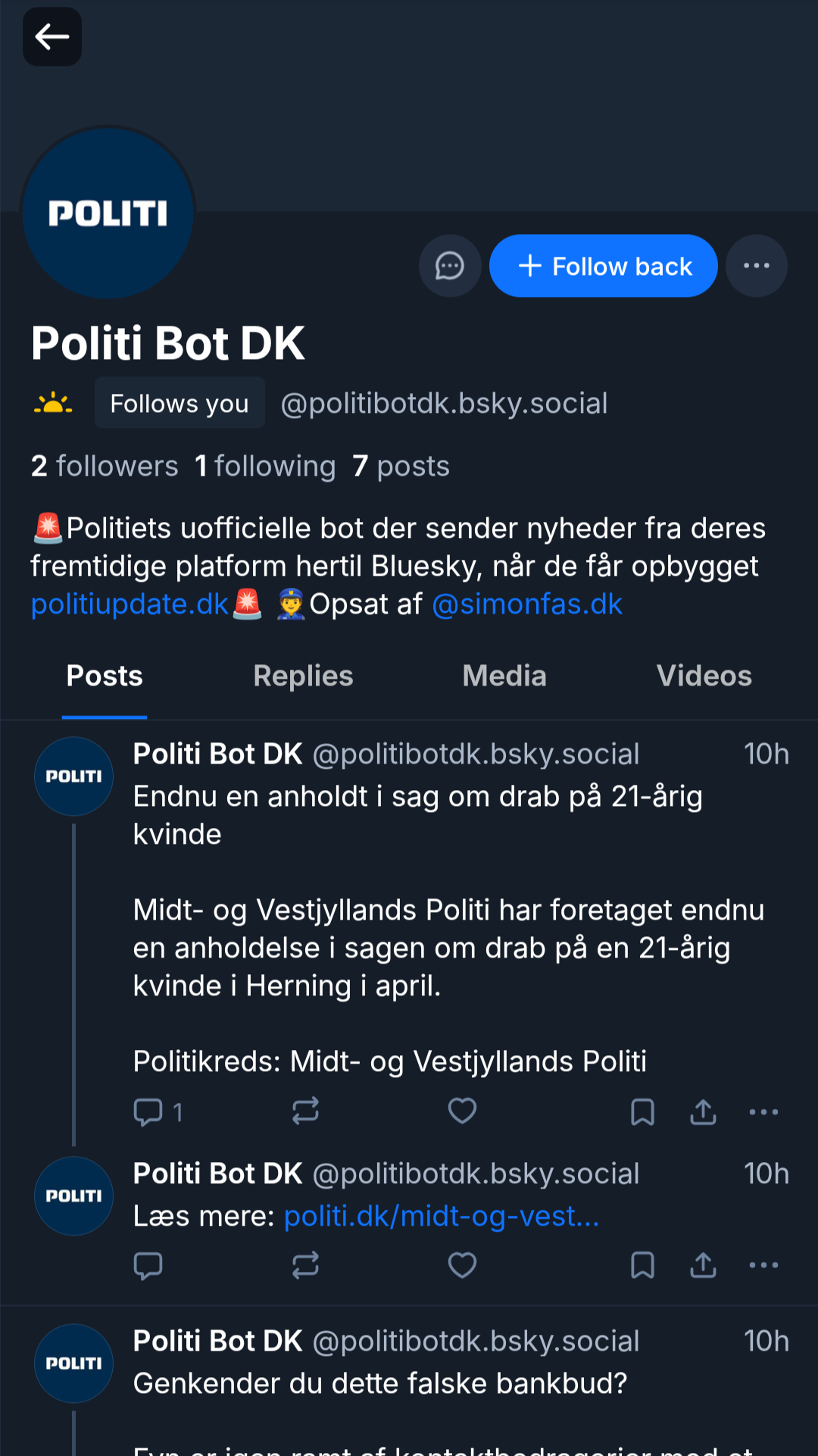Like the 'Læs mere' post

[x=462, y=1265]
